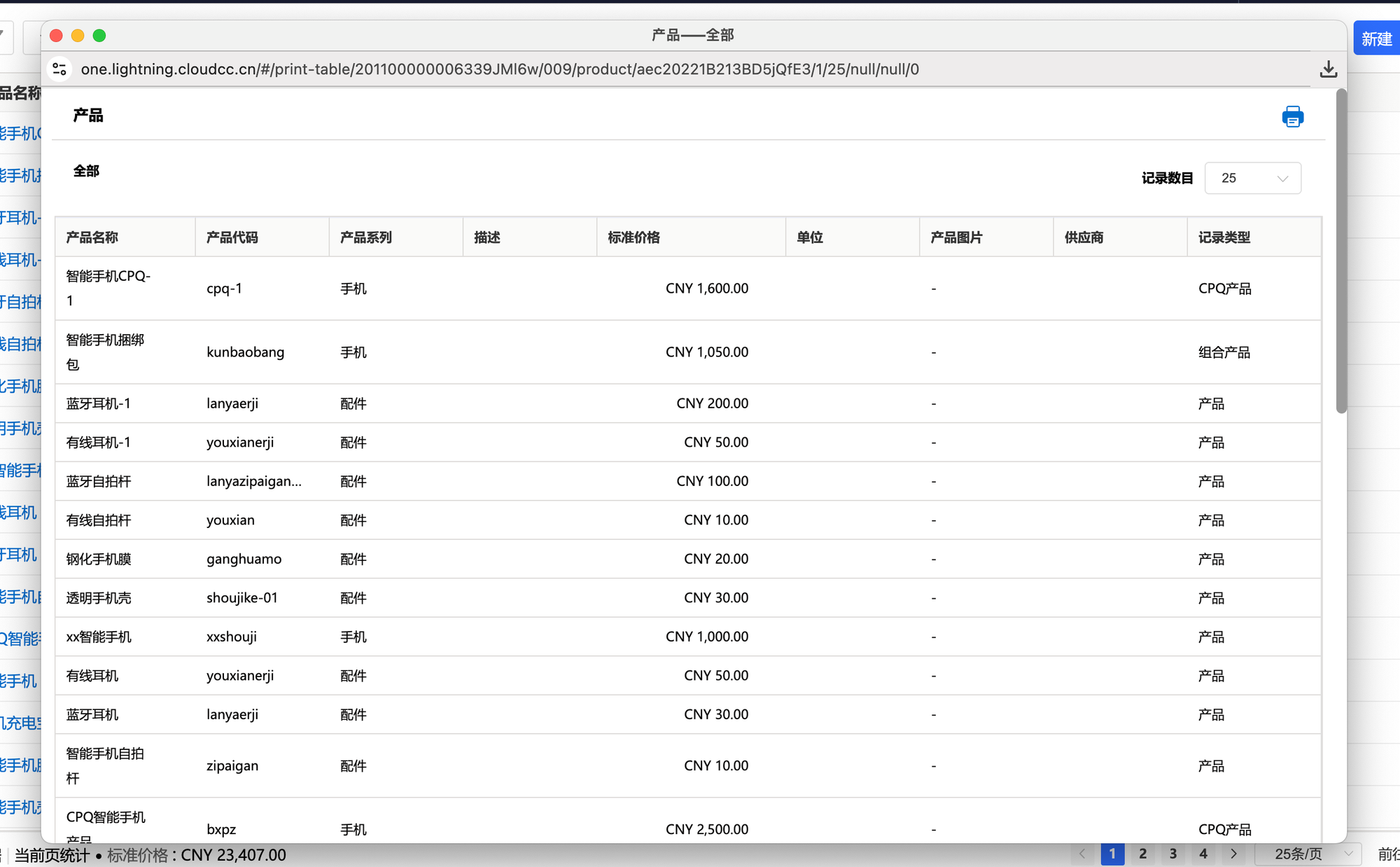Screen dimensions: 1400x867
Task: Click the download icon in address bar
Action: pos(1328,69)
